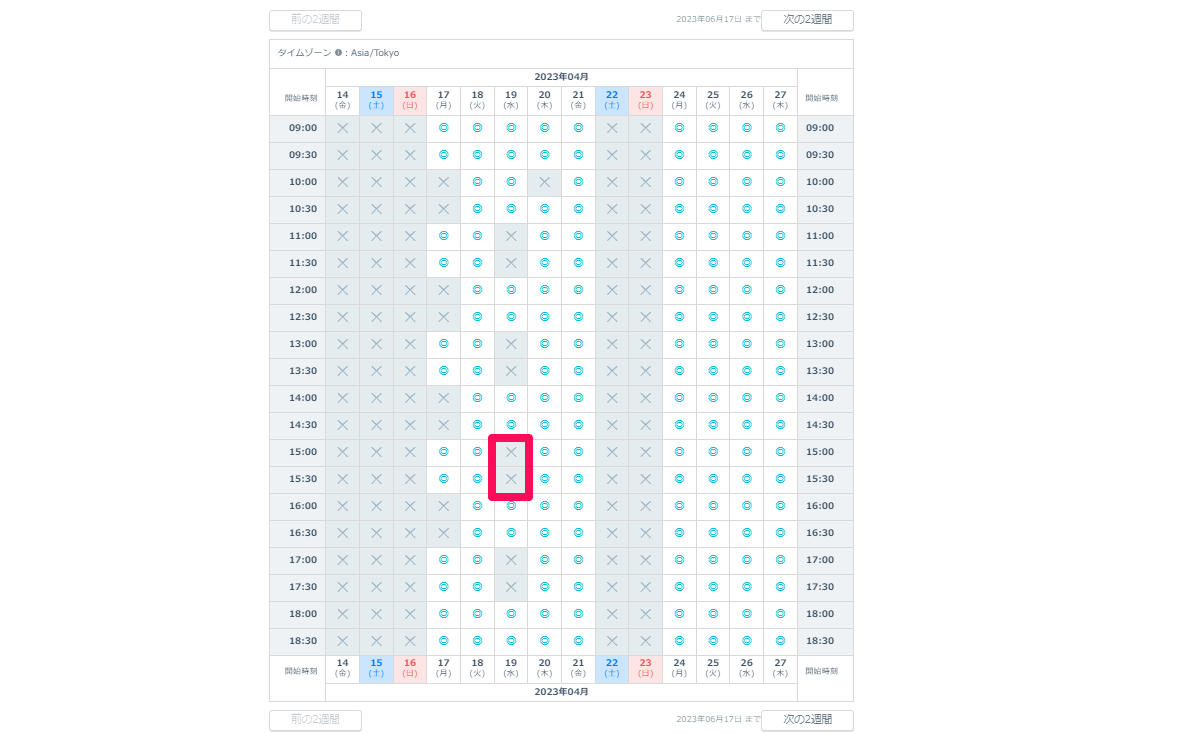Viewport: 1187px width, 733px height.
Task: Select available slot April 18 at 09:30
Action: pyautogui.click(x=477, y=154)
